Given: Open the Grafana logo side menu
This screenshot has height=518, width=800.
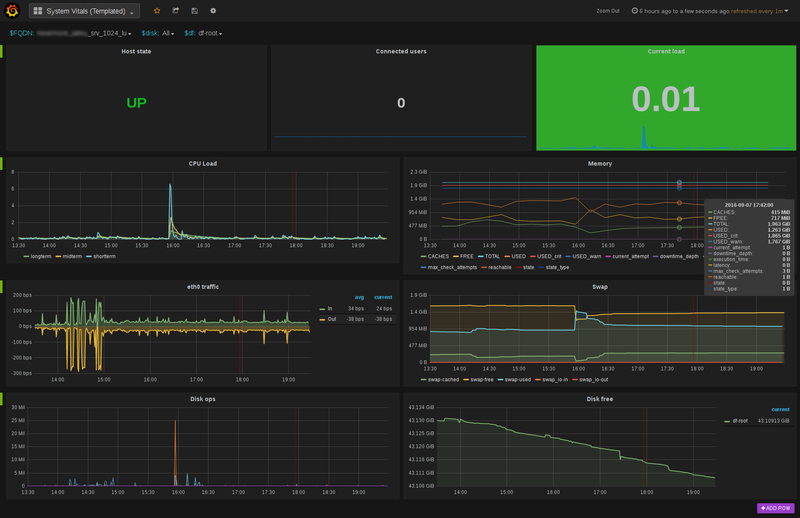Looking at the screenshot, I should coord(12,10).
